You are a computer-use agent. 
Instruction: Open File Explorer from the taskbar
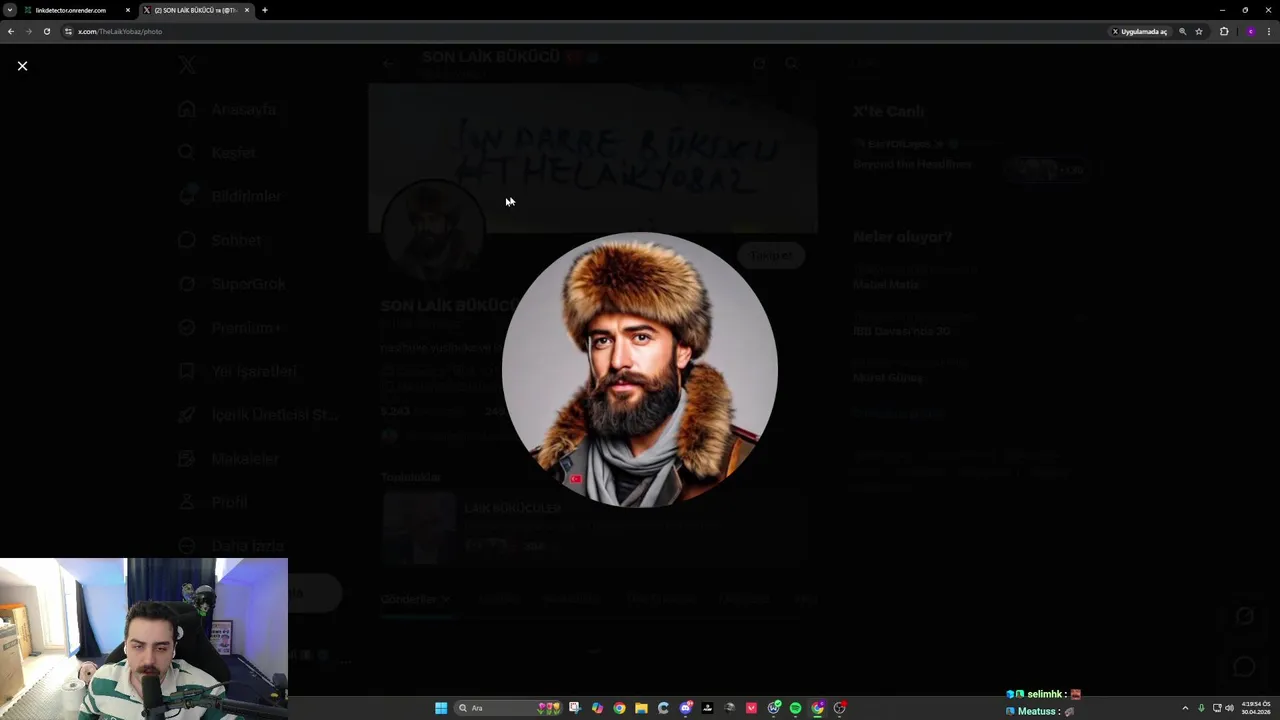click(x=641, y=708)
